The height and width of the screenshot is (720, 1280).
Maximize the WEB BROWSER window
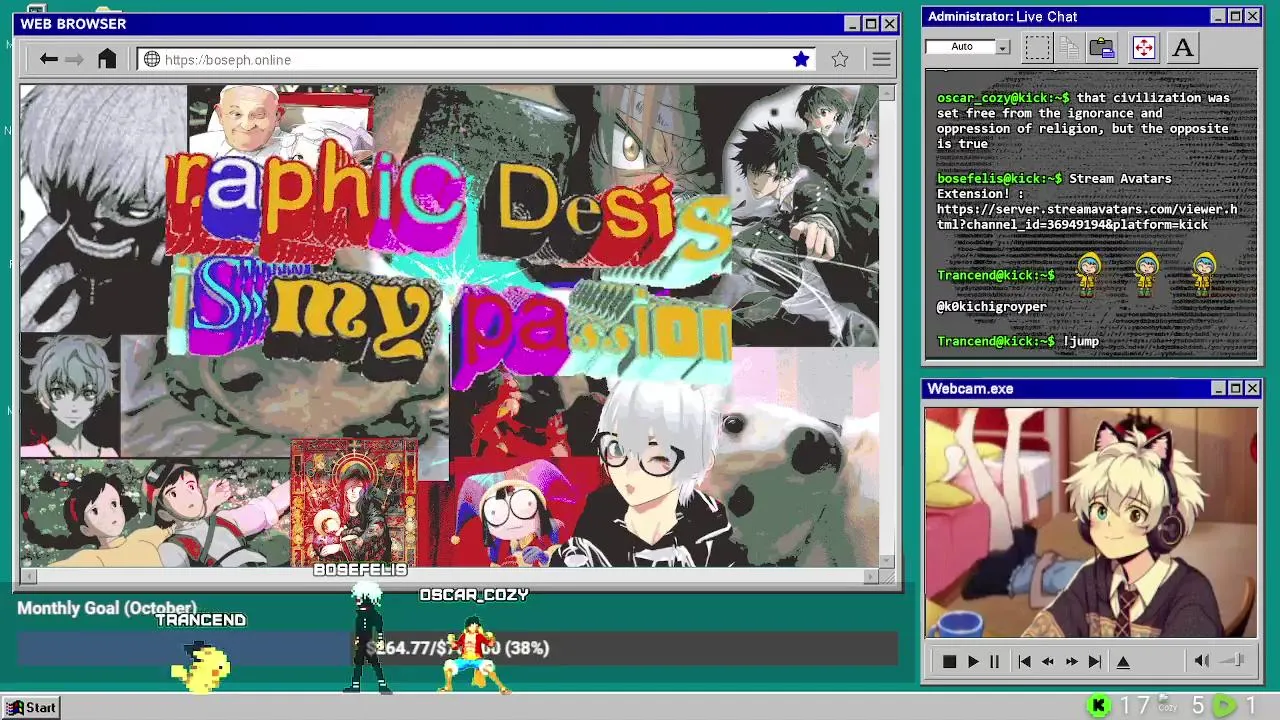tap(870, 24)
